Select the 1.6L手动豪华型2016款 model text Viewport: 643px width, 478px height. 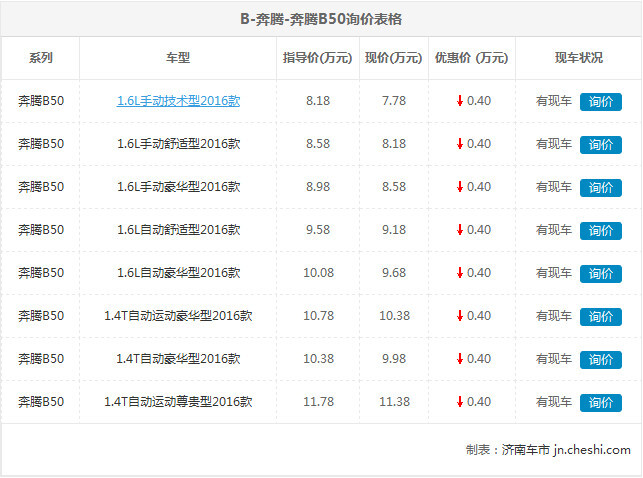click(178, 187)
